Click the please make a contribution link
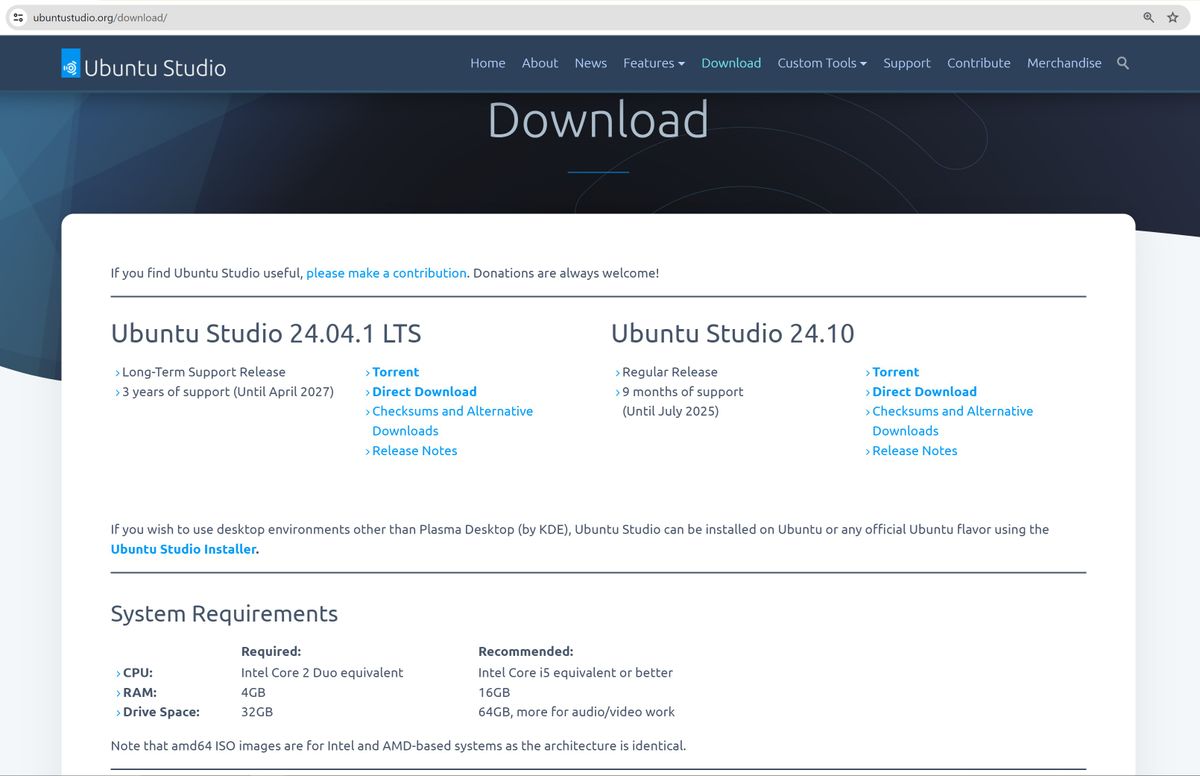 point(386,272)
